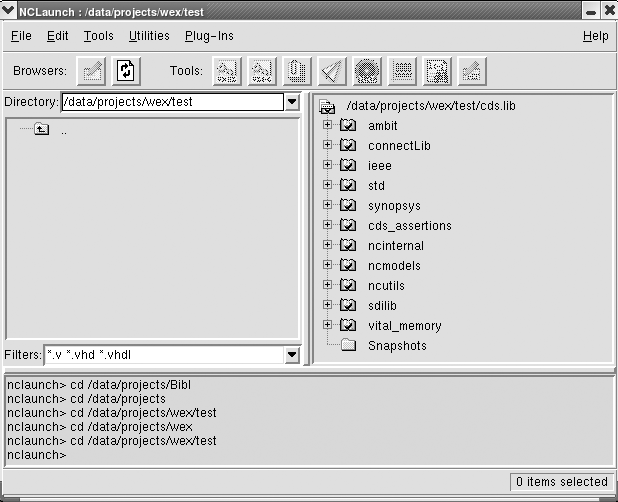The height and width of the screenshot is (502, 618).
Task: Select the 'synopsys' library name
Action: (x=394, y=206)
